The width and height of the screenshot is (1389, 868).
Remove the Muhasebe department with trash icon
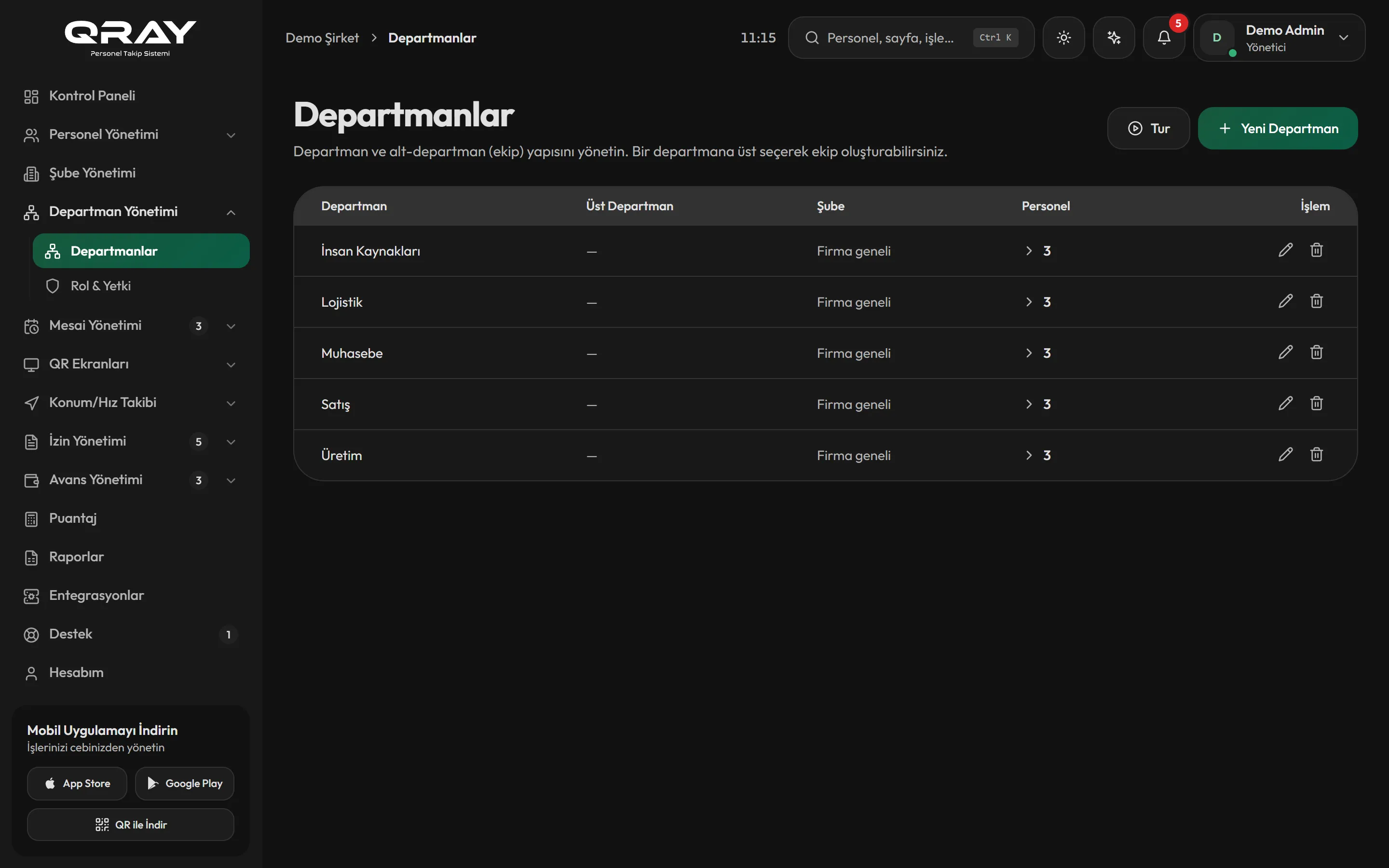tap(1317, 353)
